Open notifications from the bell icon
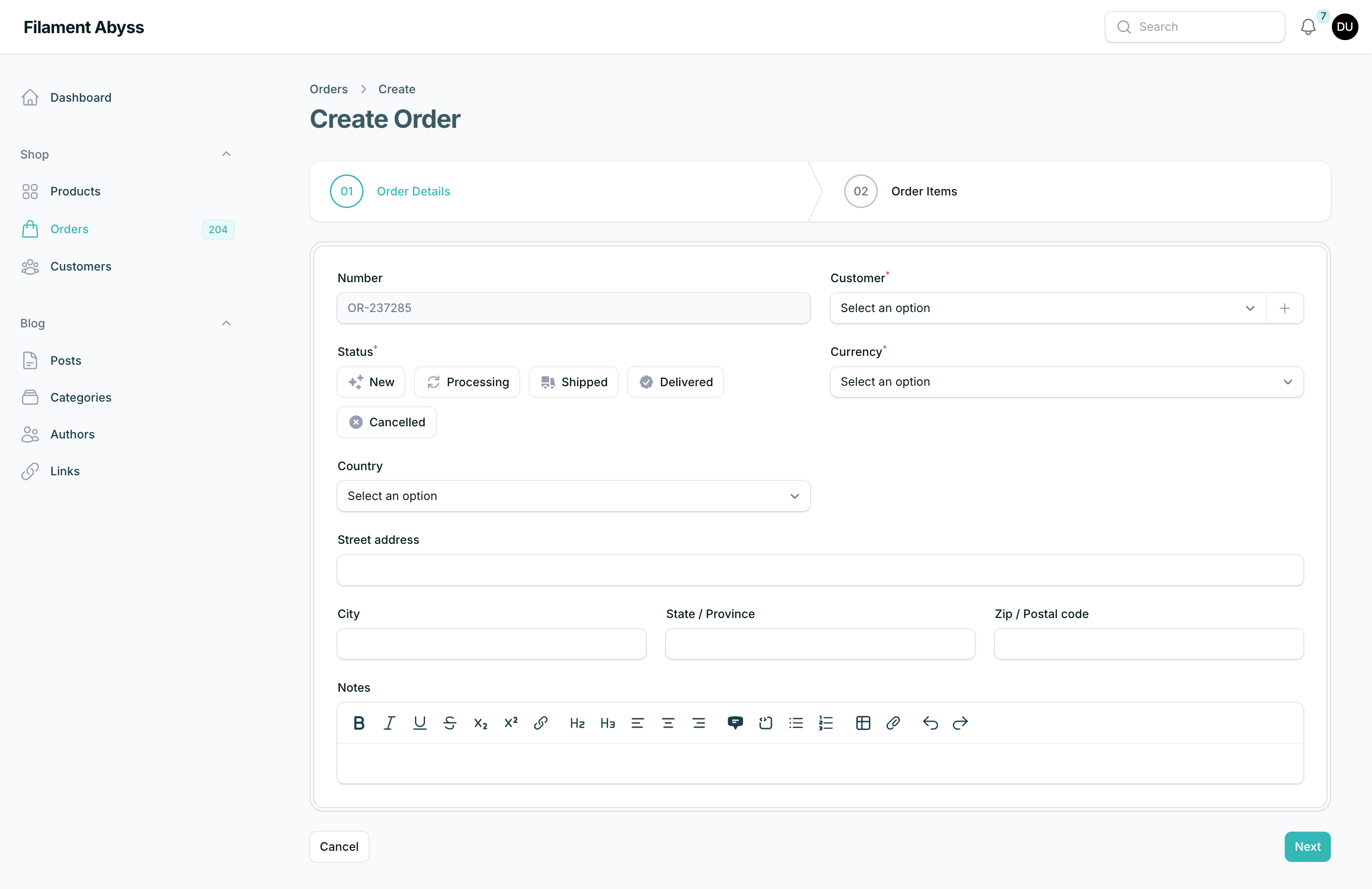Viewport: 1372px width, 889px height. pyautogui.click(x=1308, y=27)
